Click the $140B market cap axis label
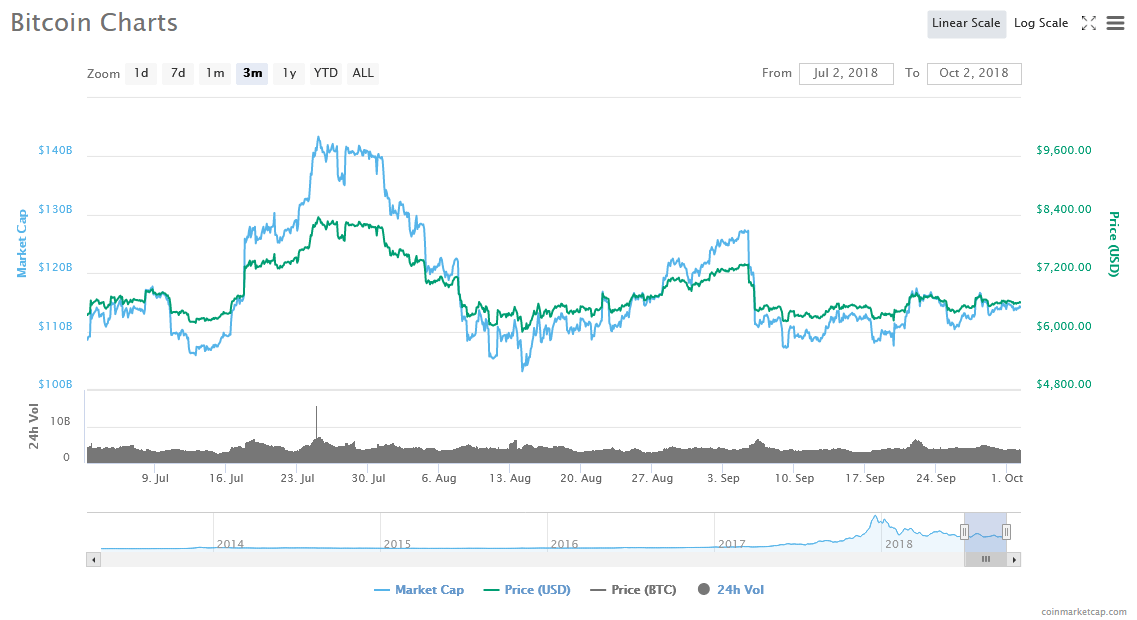This screenshot has width=1137, height=620. [55, 151]
